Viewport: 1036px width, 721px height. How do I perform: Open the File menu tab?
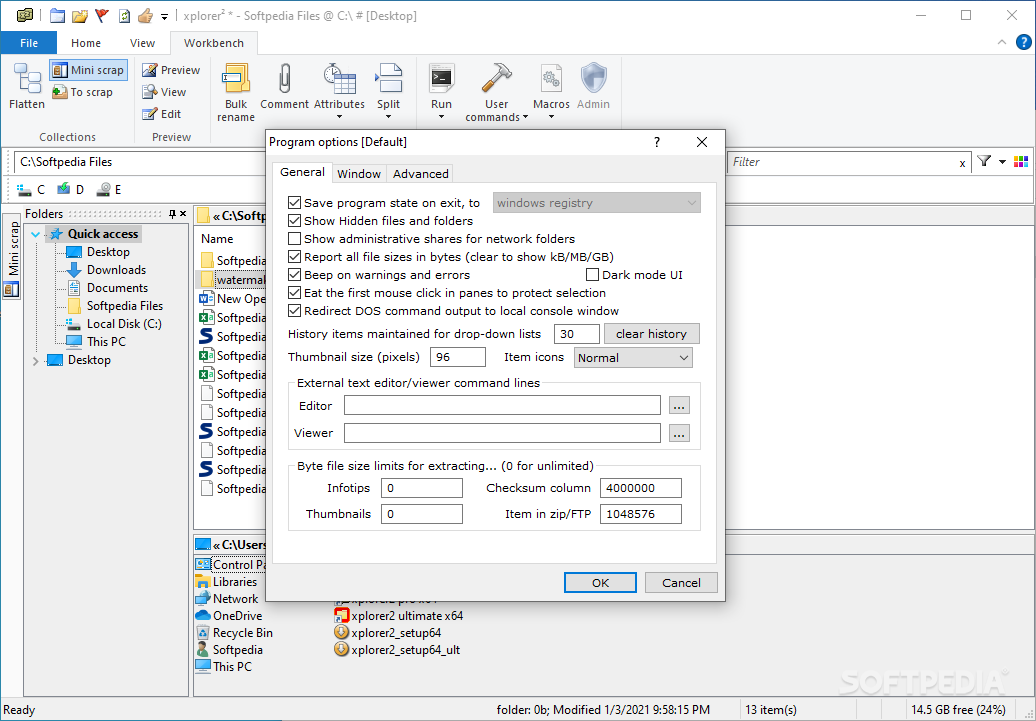click(x=28, y=43)
